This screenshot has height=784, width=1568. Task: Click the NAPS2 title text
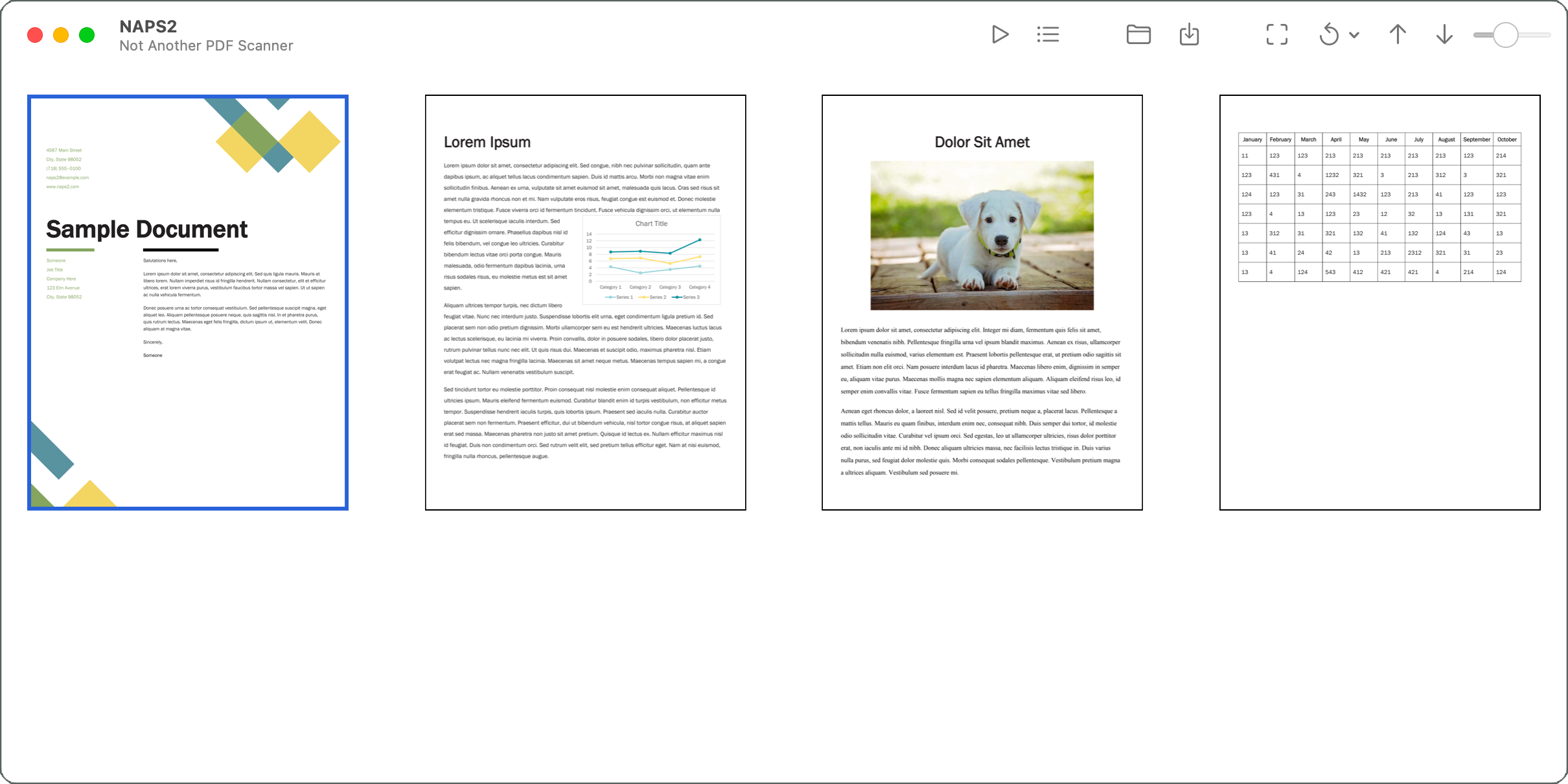148,27
